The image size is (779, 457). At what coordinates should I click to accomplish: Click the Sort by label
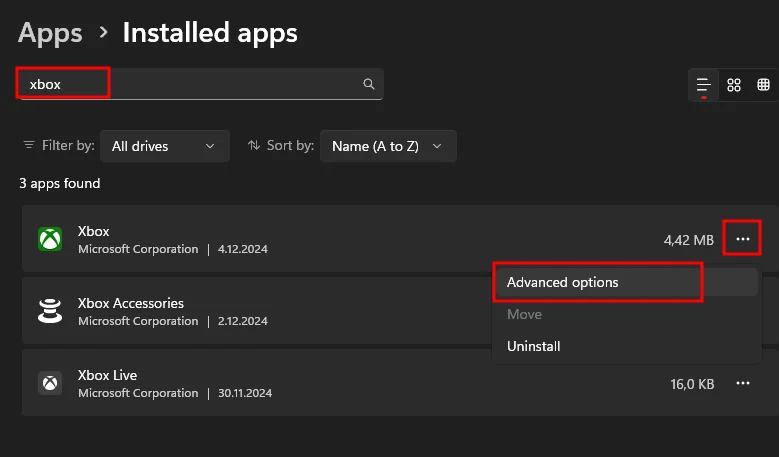coord(290,145)
